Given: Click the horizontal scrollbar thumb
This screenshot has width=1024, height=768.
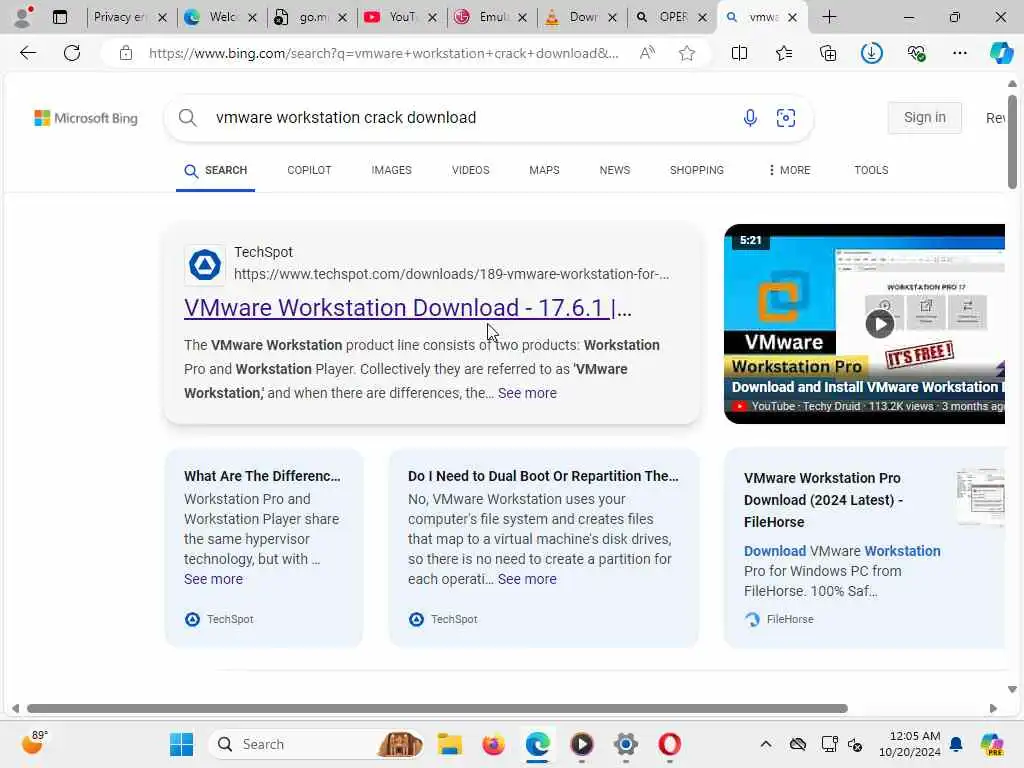Looking at the screenshot, I should (x=437, y=709).
